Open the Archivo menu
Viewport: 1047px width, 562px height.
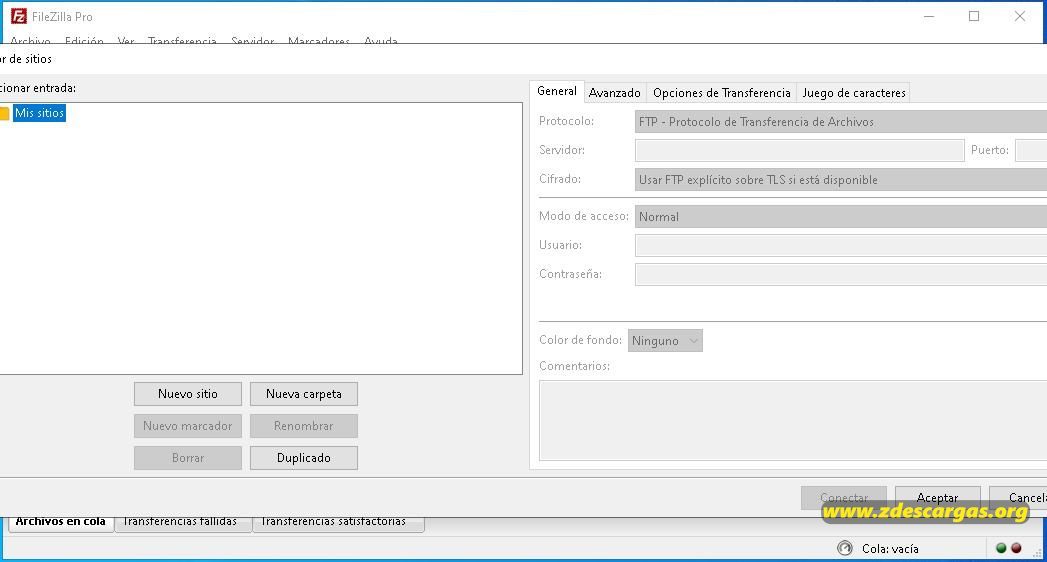(x=31, y=40)
